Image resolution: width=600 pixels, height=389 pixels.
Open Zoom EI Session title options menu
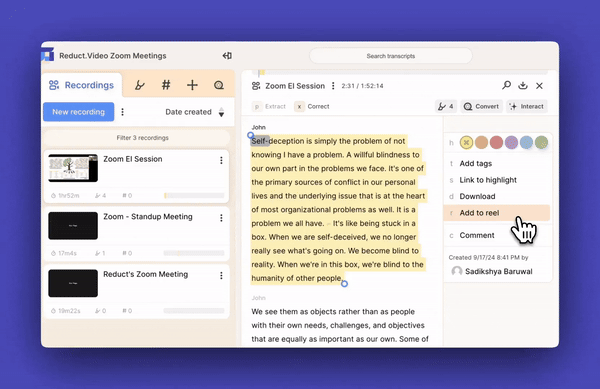coord(333,86)
